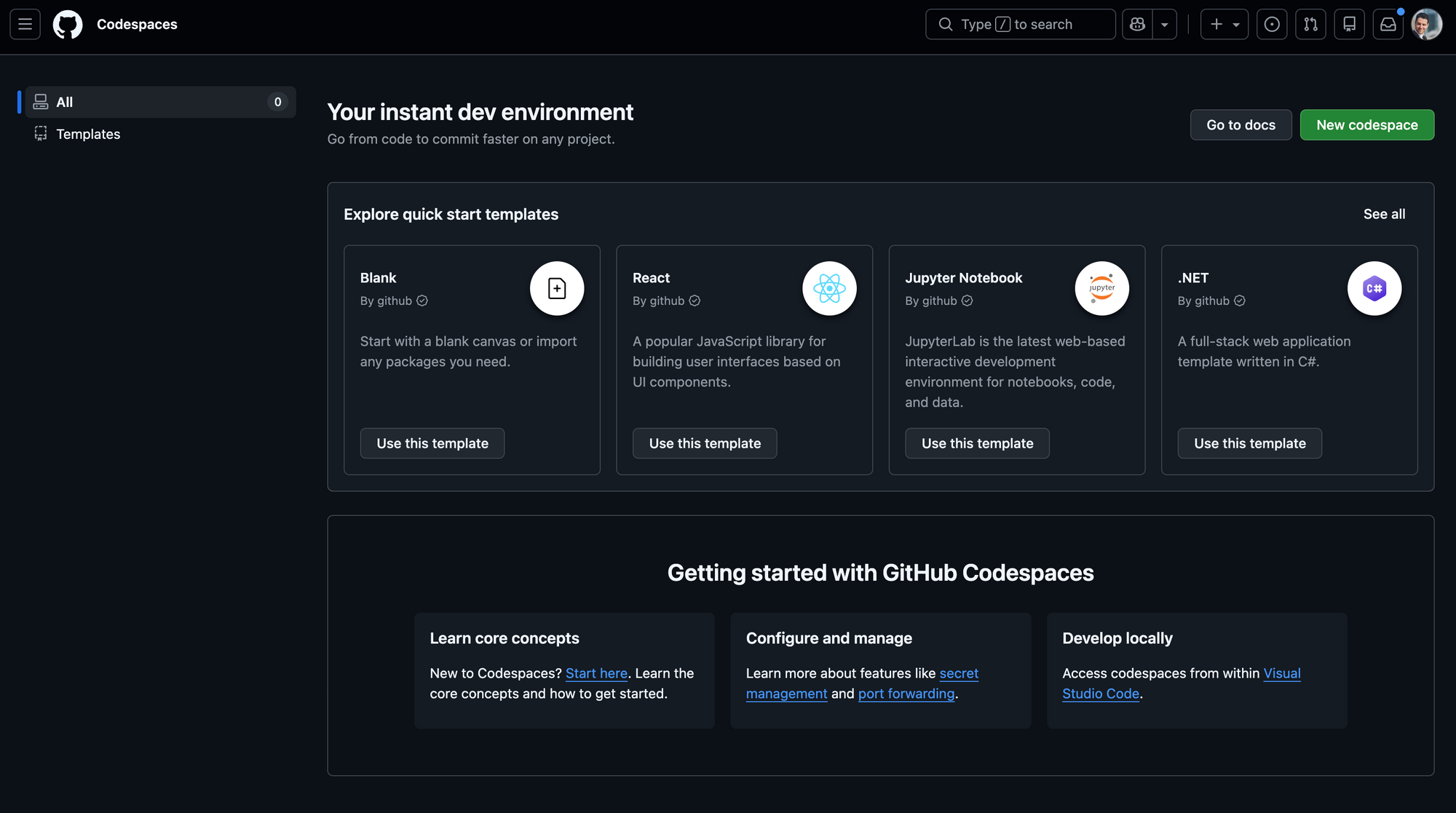Open the notifications inbox icon
This screenshot has width=1456, height=813.
pyautogui.click(x=1388, y=24)
